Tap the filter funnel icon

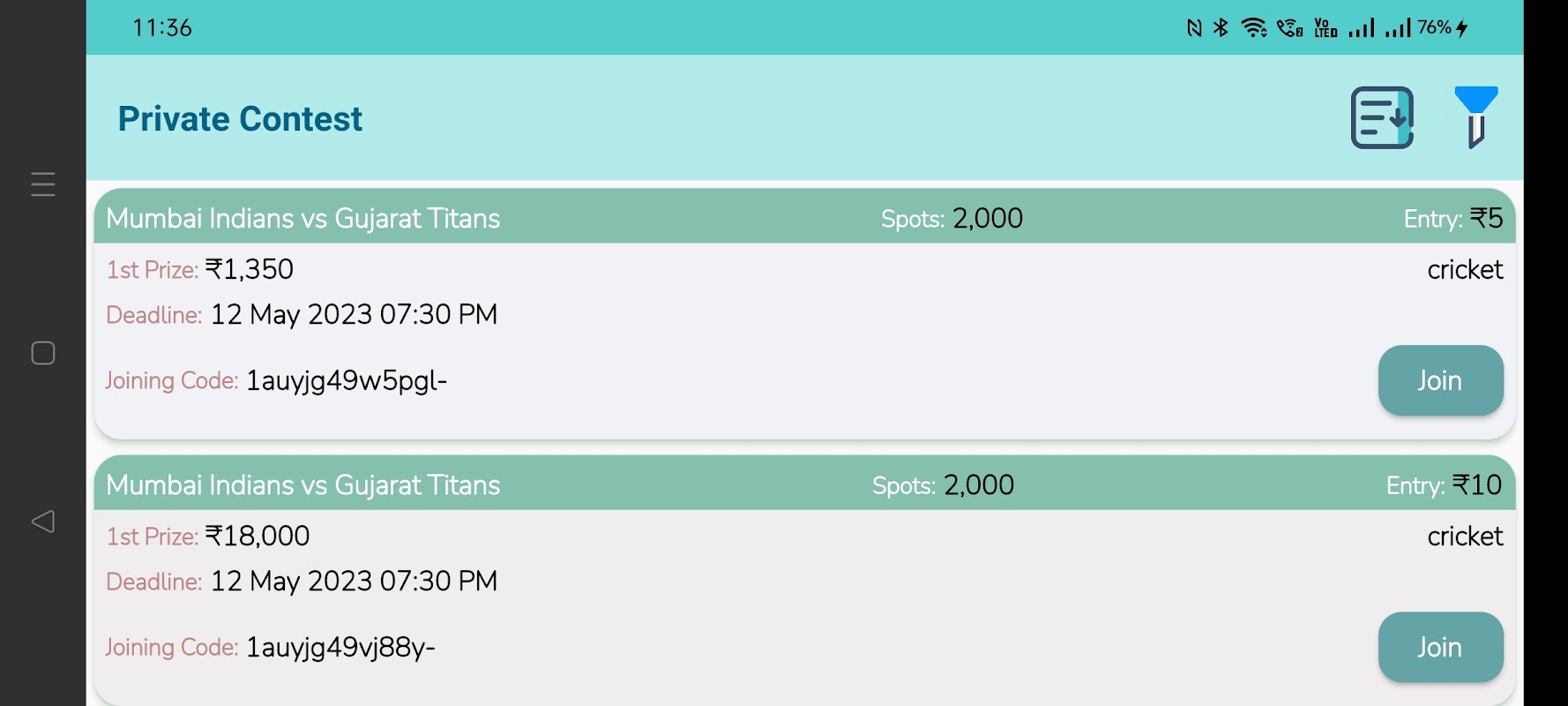pos(1475,116)
